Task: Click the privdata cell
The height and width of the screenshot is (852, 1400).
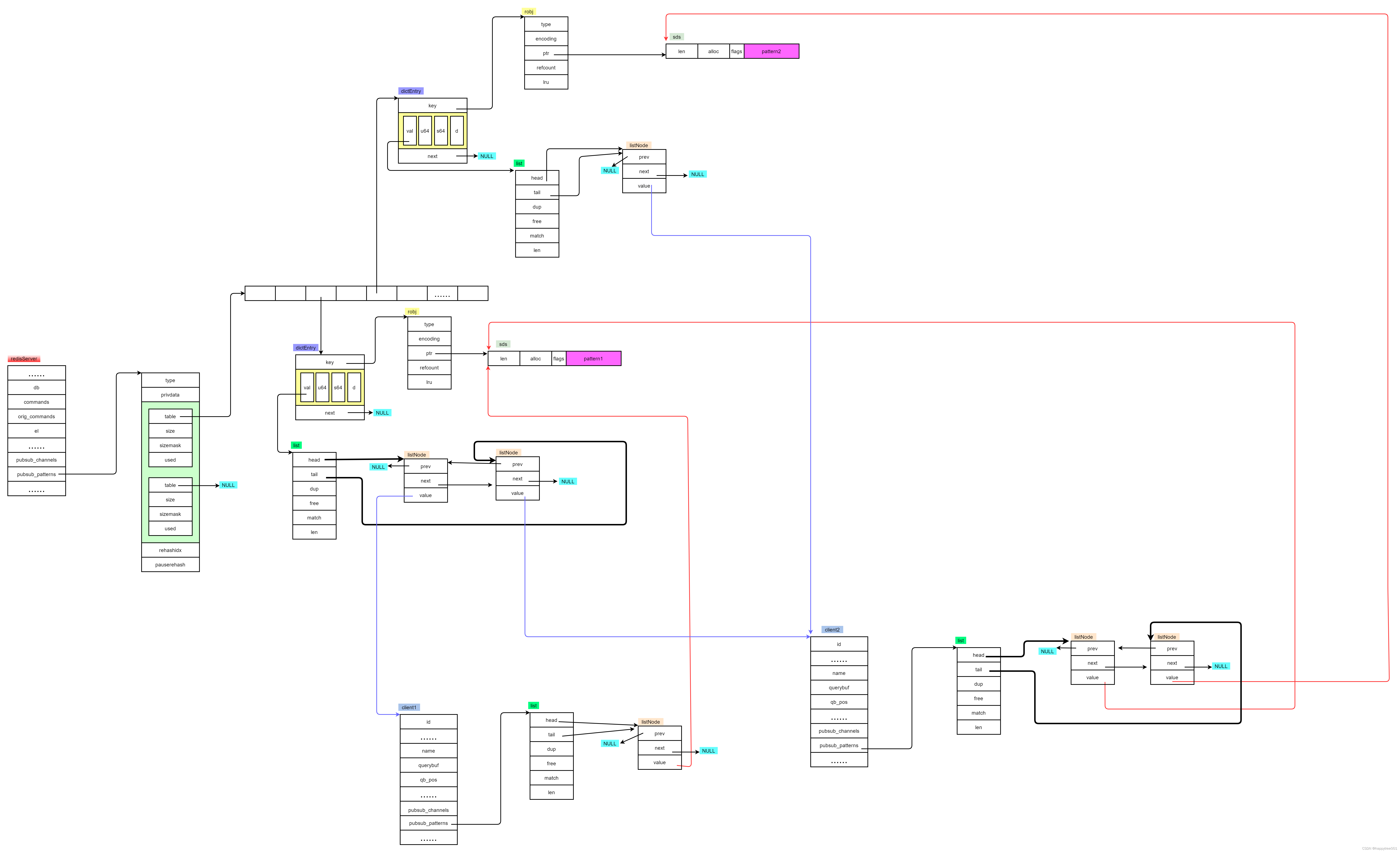Action: tap(170, 395)
